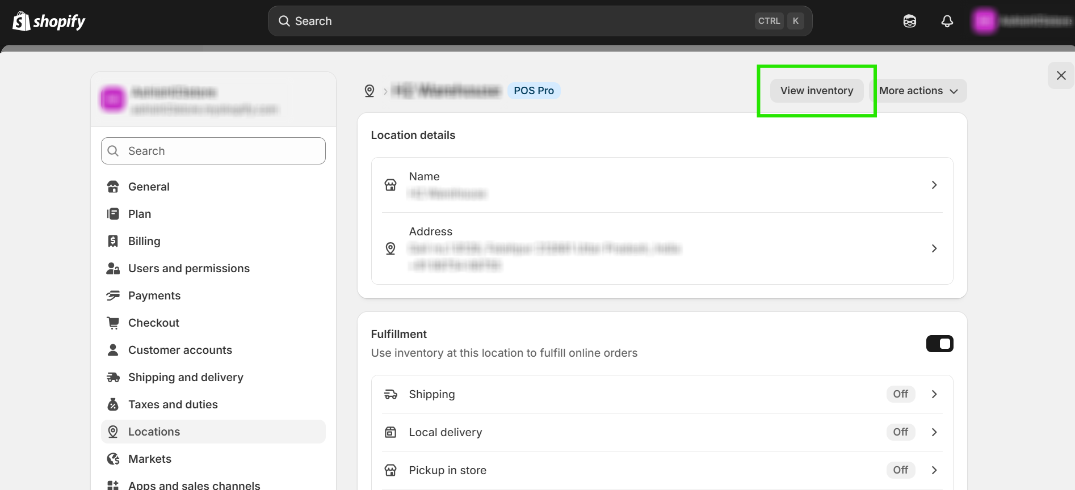Click the Shipping truck icon under Fulfillment
The width and height of the screenshot is (1075, 490).
point(391,394)
